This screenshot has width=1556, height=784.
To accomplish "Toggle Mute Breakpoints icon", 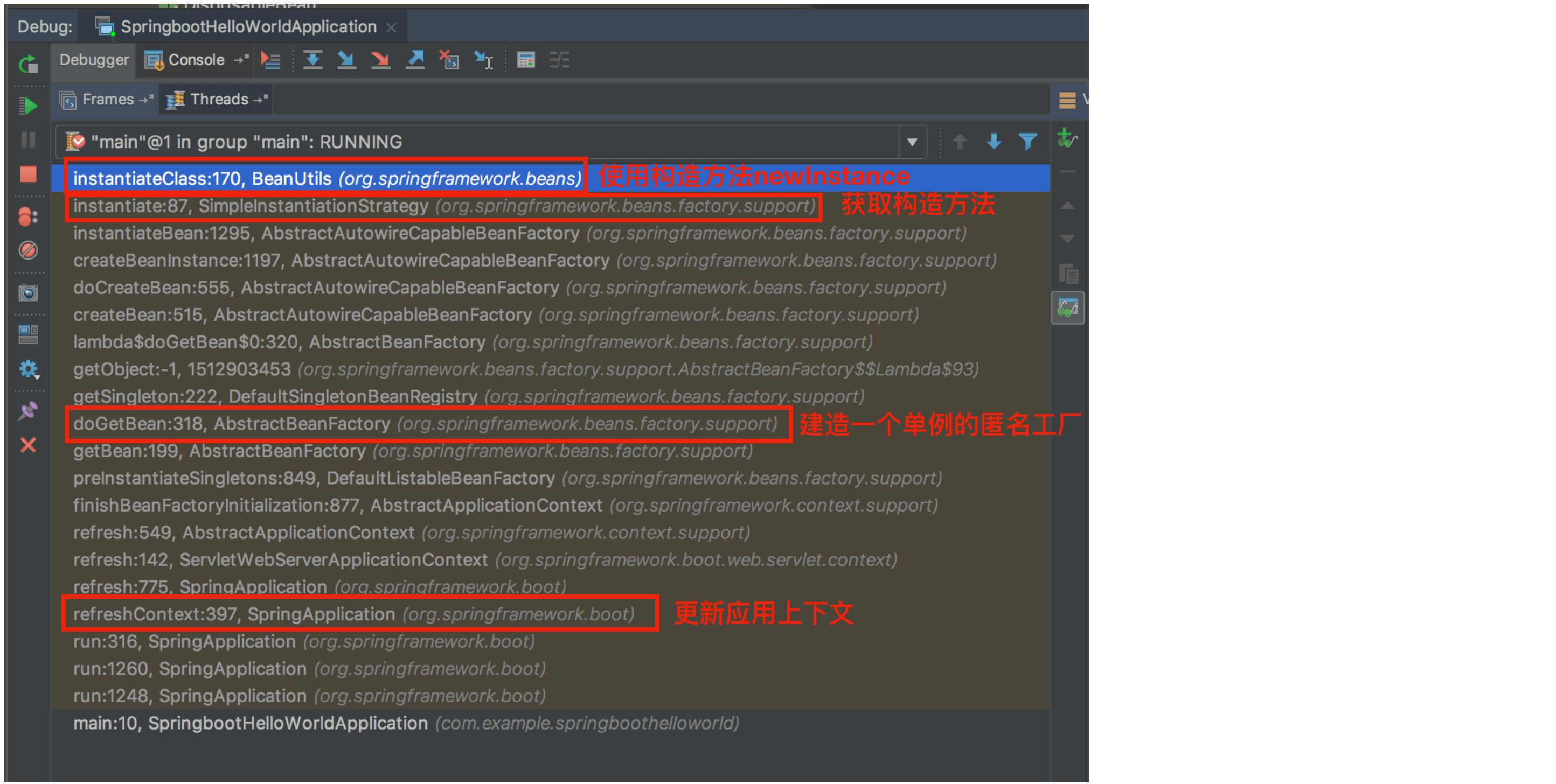I will click(x=28, y=250).
